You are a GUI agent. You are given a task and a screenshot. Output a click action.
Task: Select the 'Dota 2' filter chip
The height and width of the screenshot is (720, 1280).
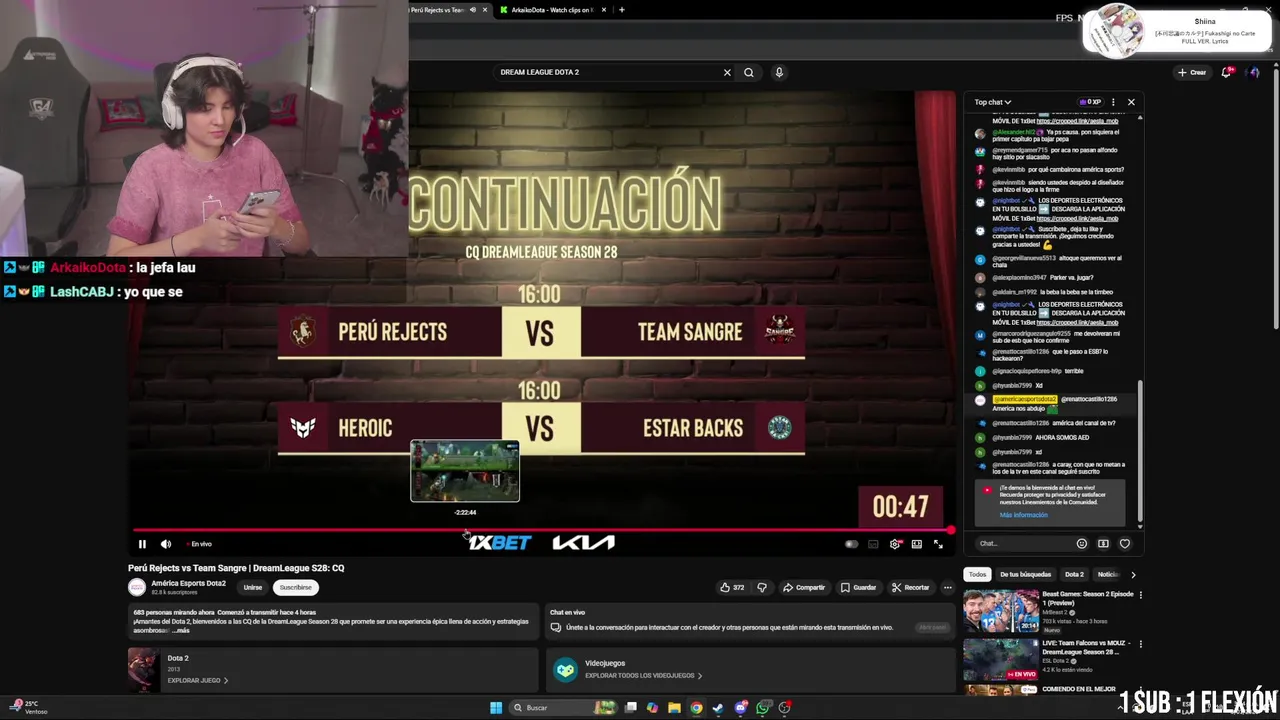[1074, 574]
